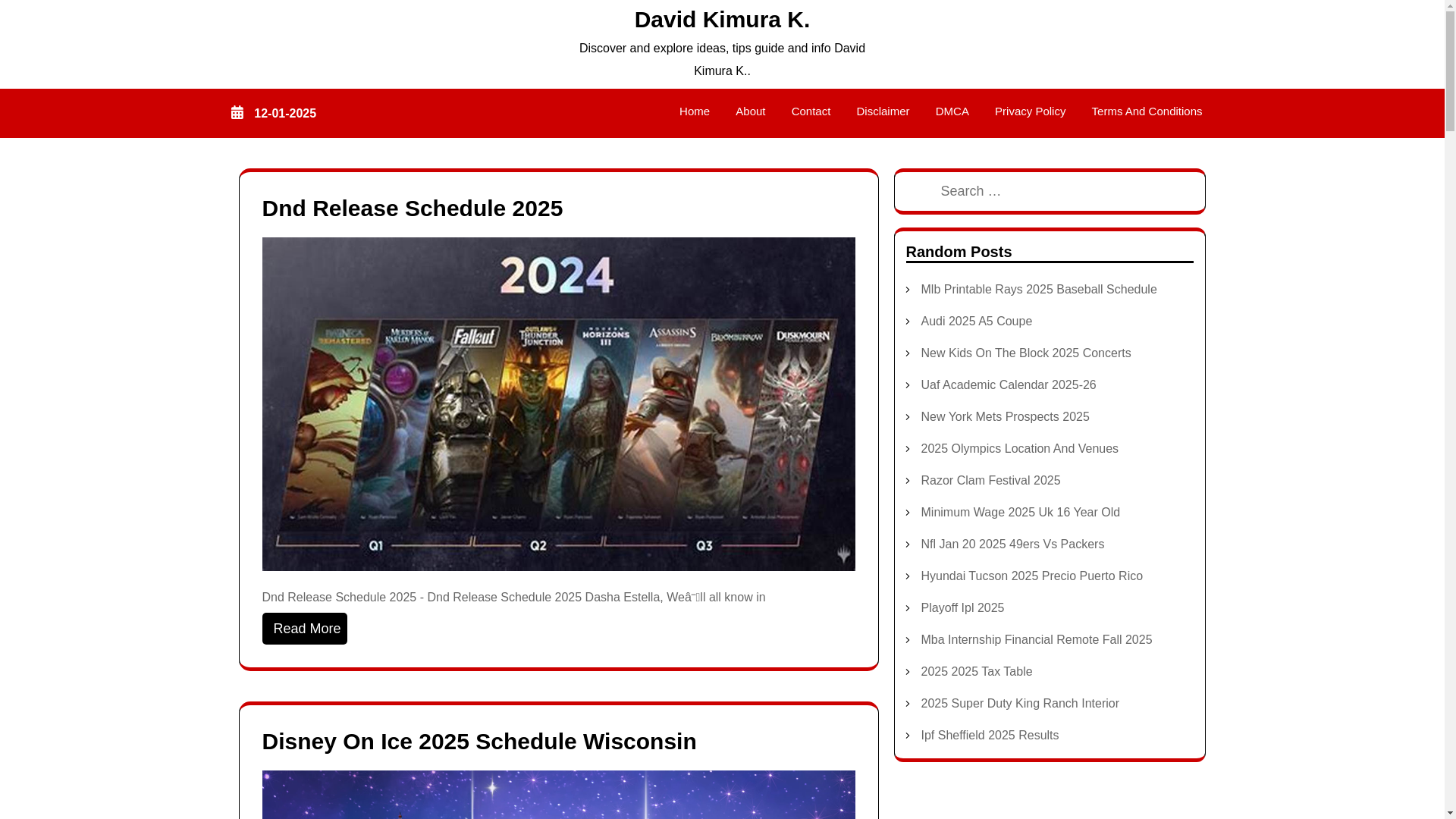Click the Disney On Ice post thumbnail
1456x819 pixels.
(558, 795)
